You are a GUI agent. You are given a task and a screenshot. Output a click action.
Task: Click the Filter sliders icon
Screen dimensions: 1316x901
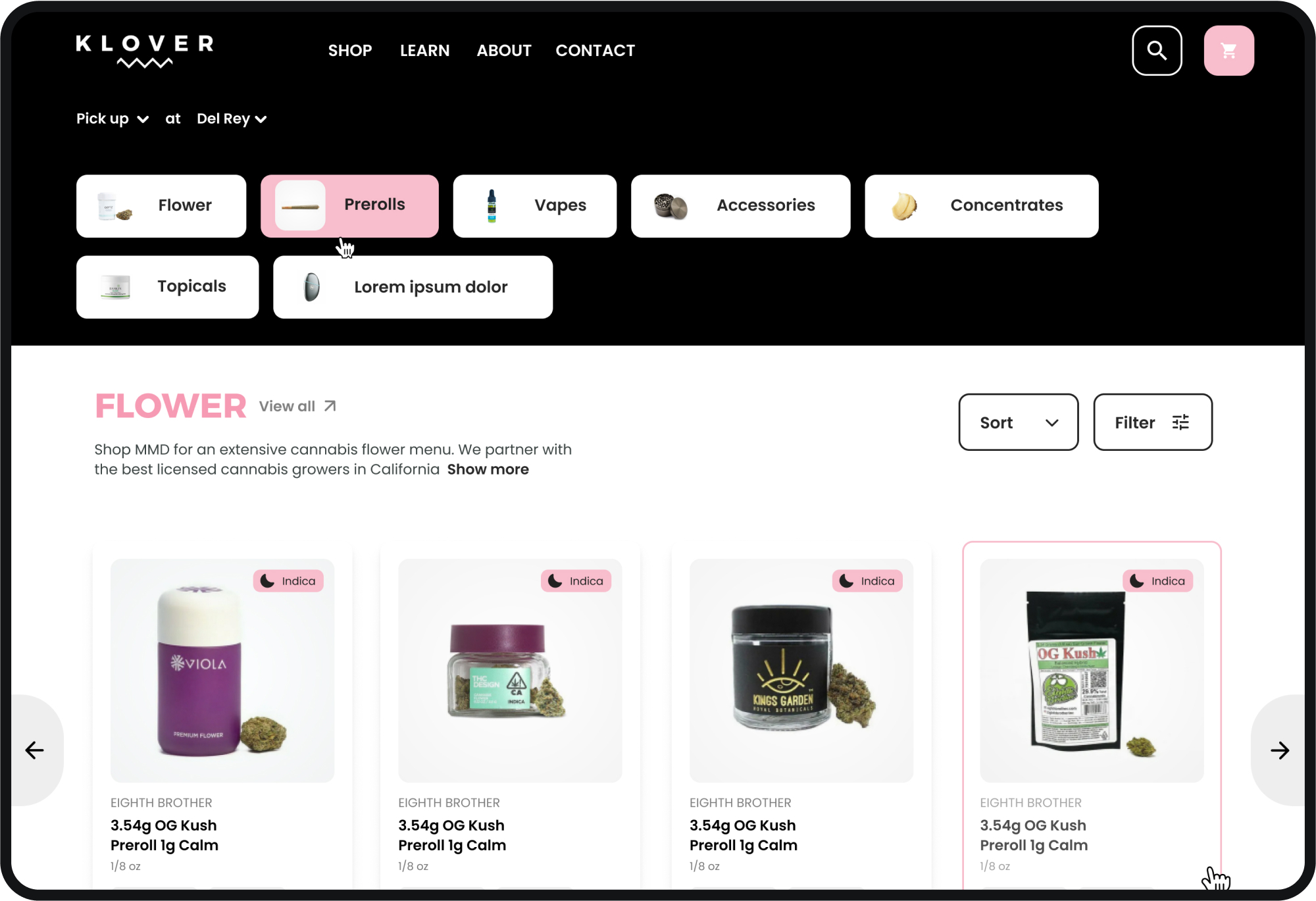[1181, 423]
